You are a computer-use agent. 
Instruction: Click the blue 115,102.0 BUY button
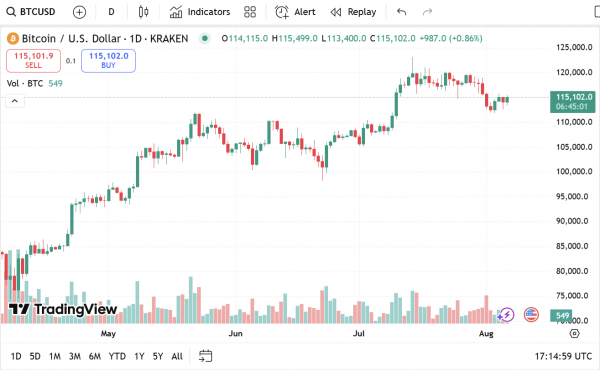point(108,60)
